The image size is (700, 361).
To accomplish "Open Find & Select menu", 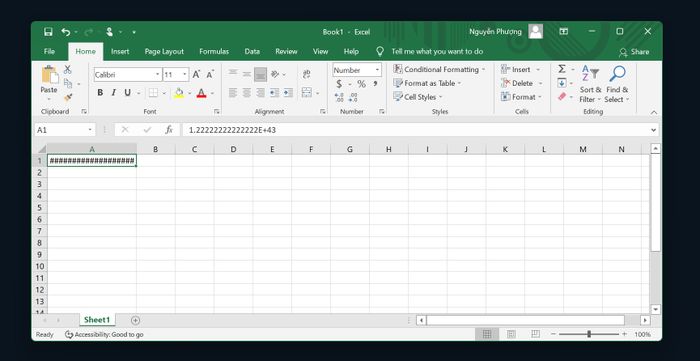I will 617,84.
